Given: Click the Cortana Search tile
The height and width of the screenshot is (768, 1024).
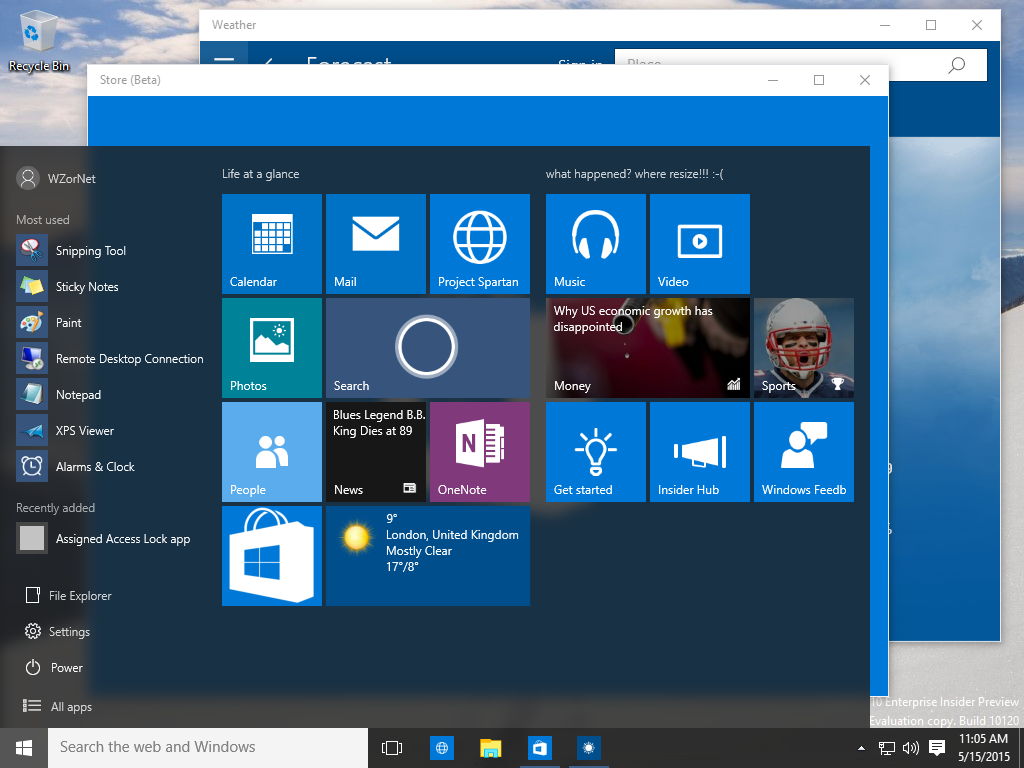Looking at the screenshot, I should (x=428, y=347).
